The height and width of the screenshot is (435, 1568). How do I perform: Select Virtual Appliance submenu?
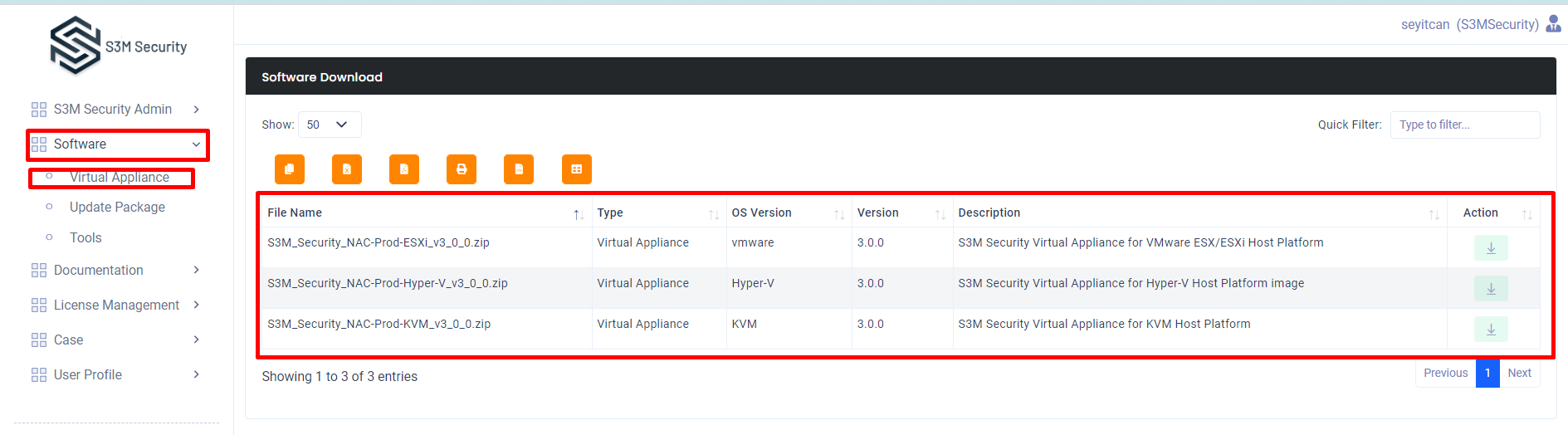(120, 178)
